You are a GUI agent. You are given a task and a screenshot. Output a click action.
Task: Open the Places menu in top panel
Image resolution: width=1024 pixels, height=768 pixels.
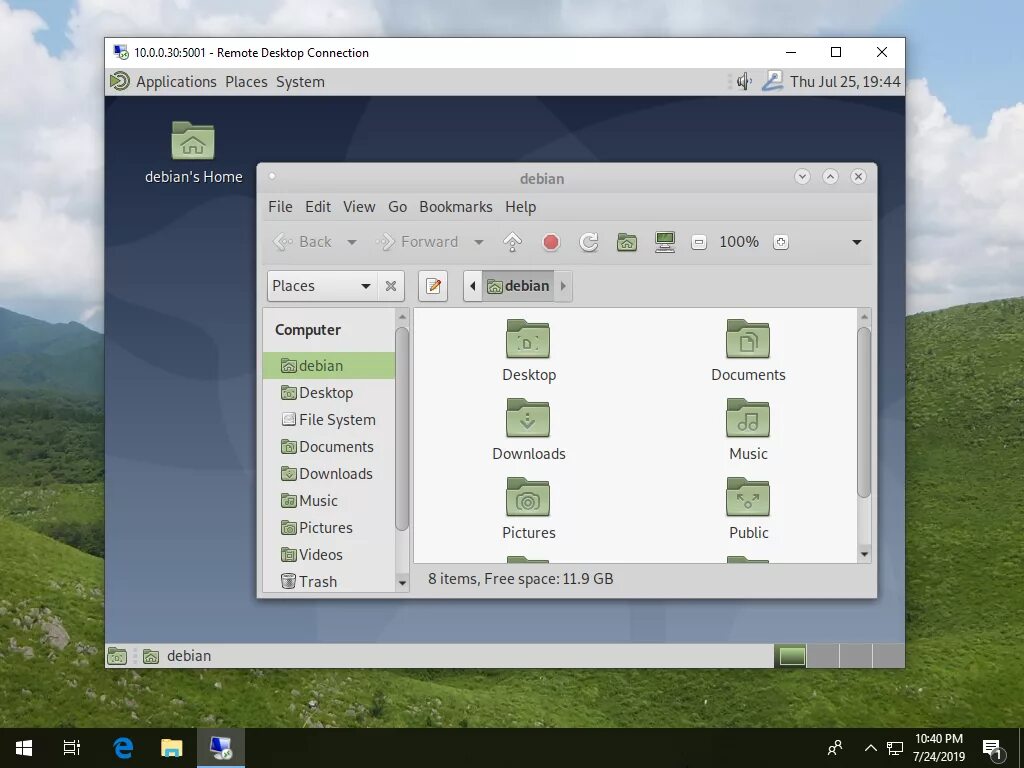point(246,82)
